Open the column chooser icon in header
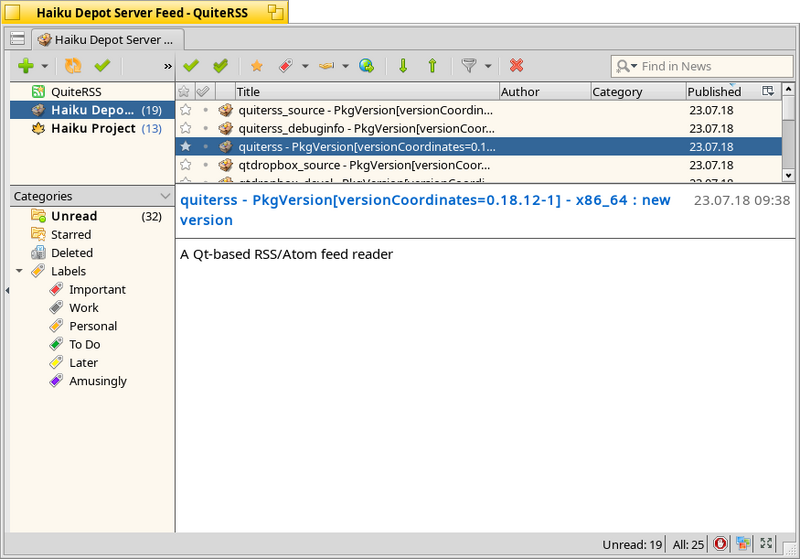The width and height of the screenshot is (800, 559). [768, 91]
